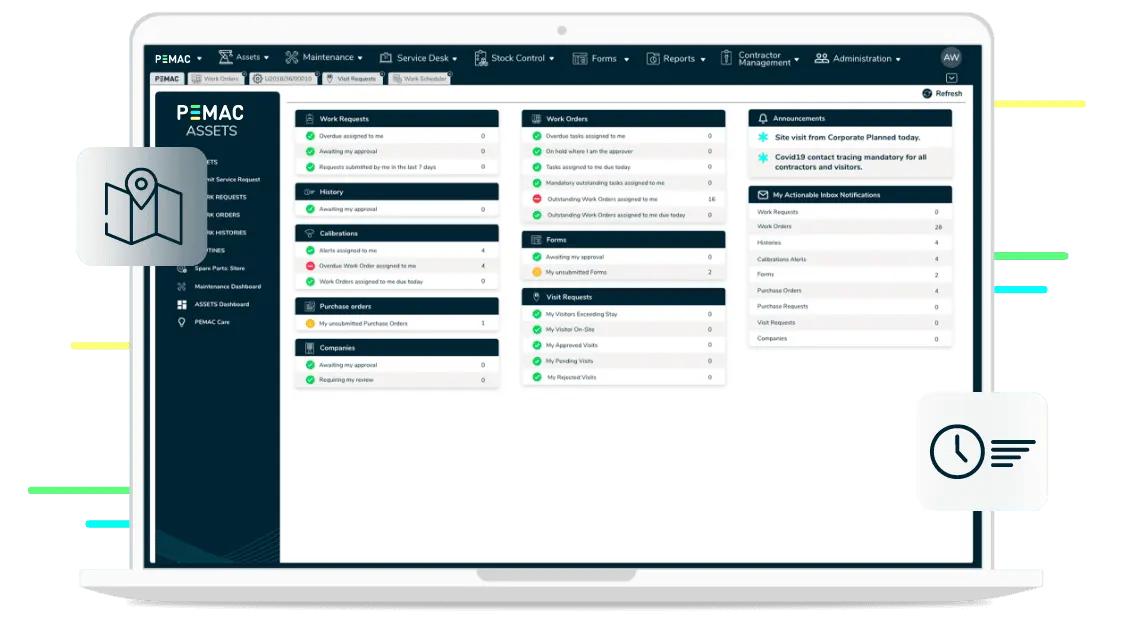Click the Administration people icon
The image size is (1136, 630).
pyautogui.click(x=821, y=58)
